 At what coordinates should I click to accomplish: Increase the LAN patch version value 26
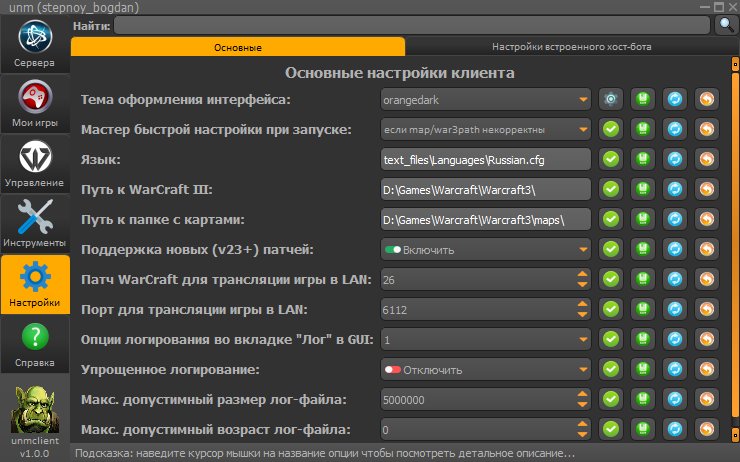tap(583, 274)
